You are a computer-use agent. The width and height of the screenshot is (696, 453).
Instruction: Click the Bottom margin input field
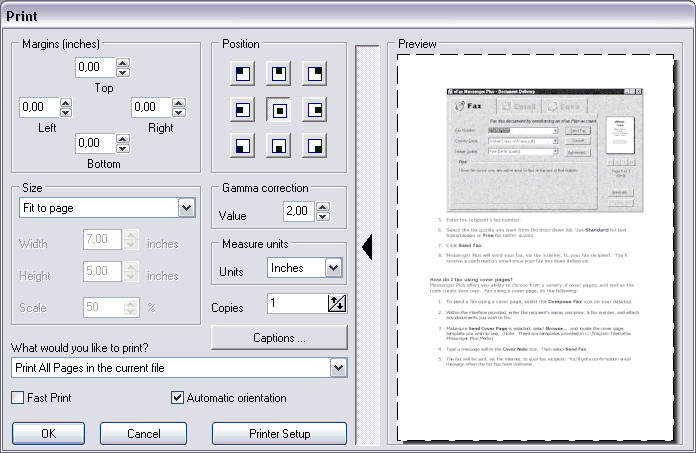click(95, 143)
